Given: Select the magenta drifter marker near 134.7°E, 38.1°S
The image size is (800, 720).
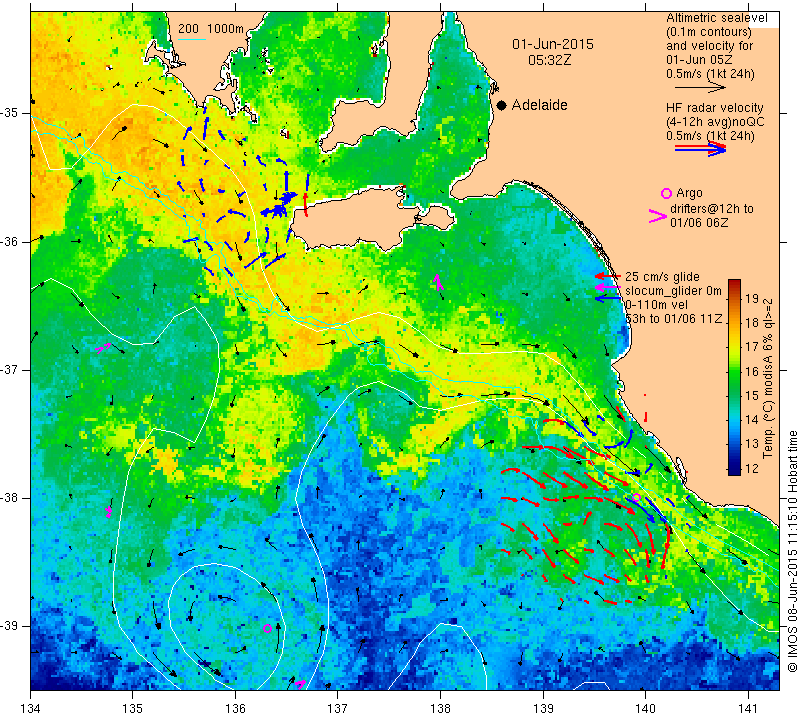Looking at the screenshot, I should [108, 511].
